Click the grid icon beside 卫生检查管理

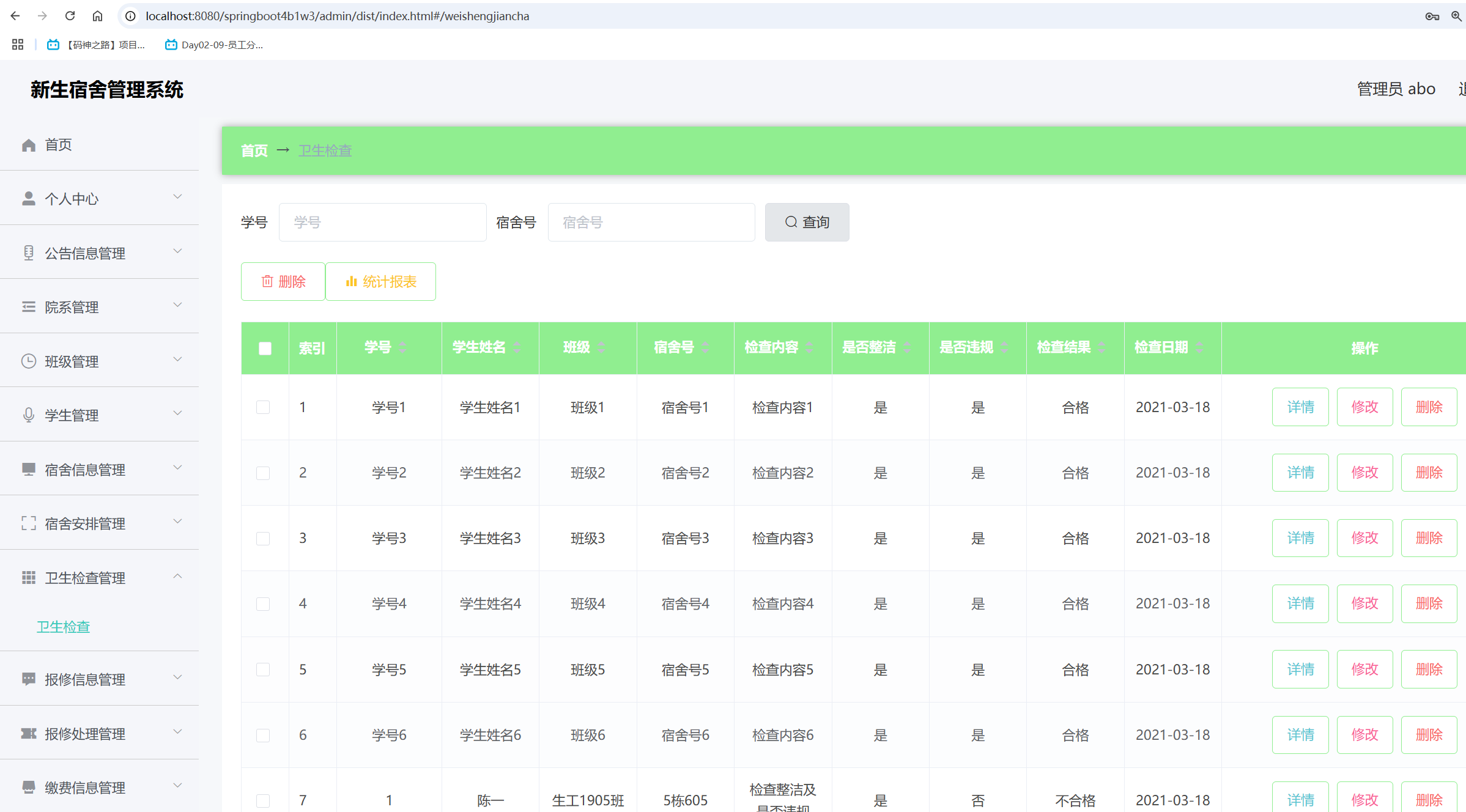tap(28, 578)
